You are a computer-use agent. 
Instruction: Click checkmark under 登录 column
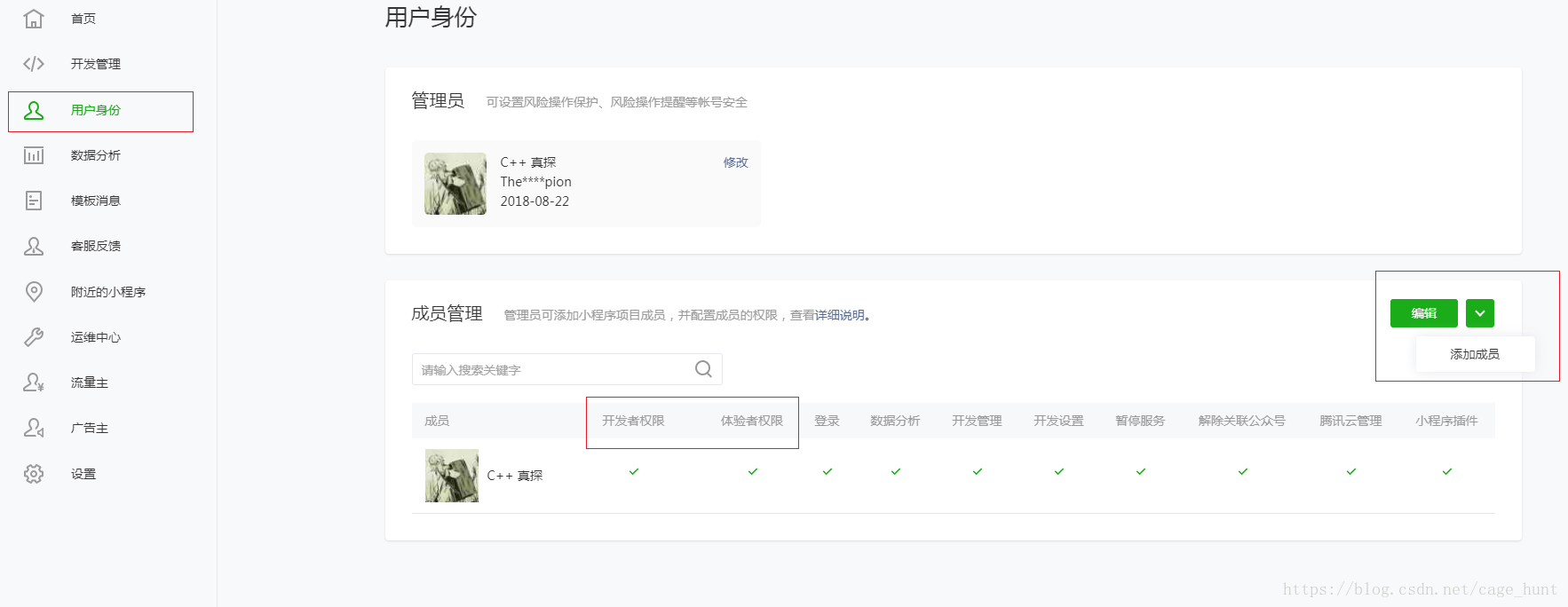click(828, 471)
